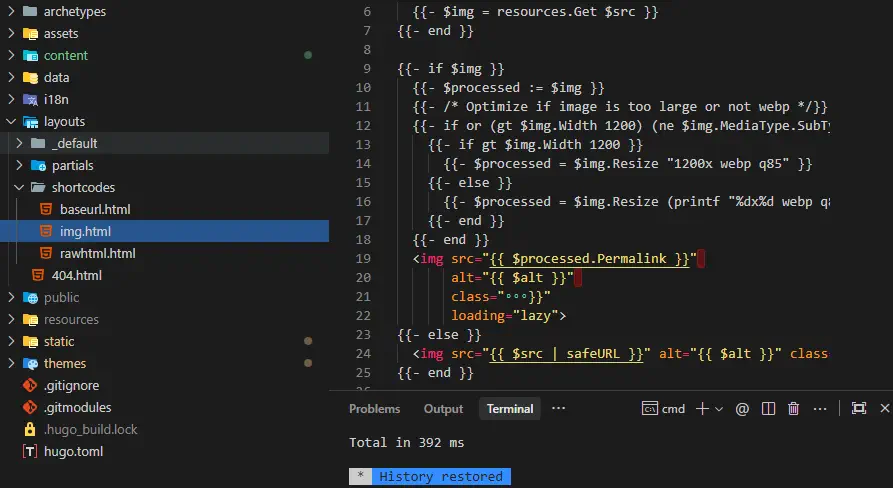The image size is (893, 488).
Task: Click the git icon beside .gitignore
Action: [x=30, y=386]
